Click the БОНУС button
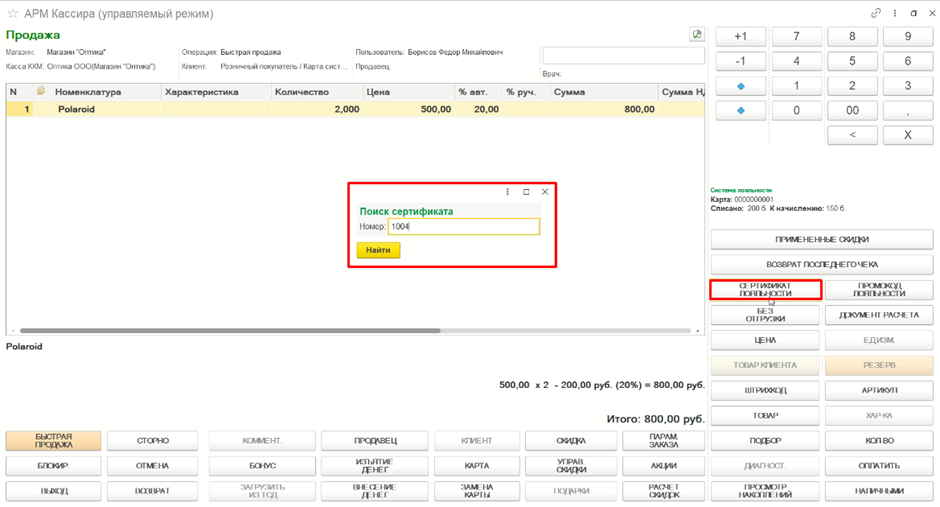The image size is (940, 507). coord(263,466)
